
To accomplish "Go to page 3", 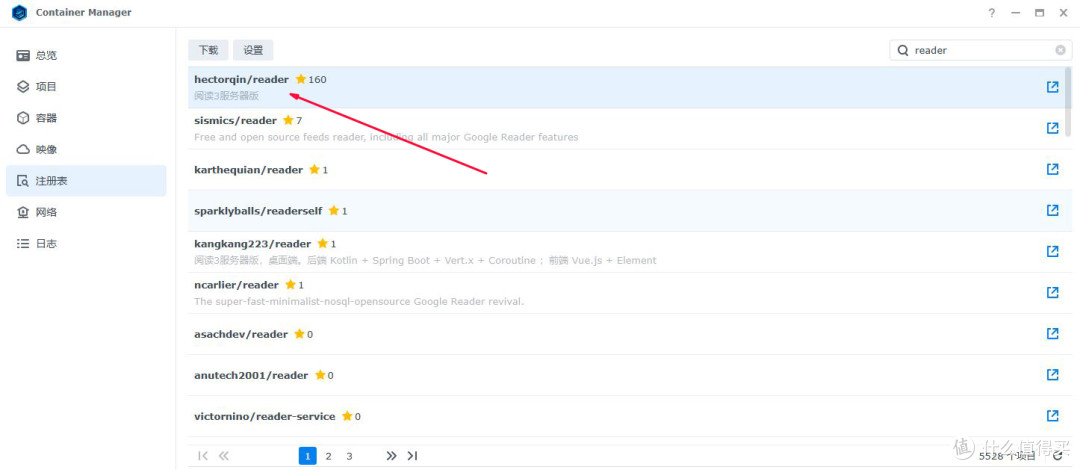I will (x=349, y=456).
